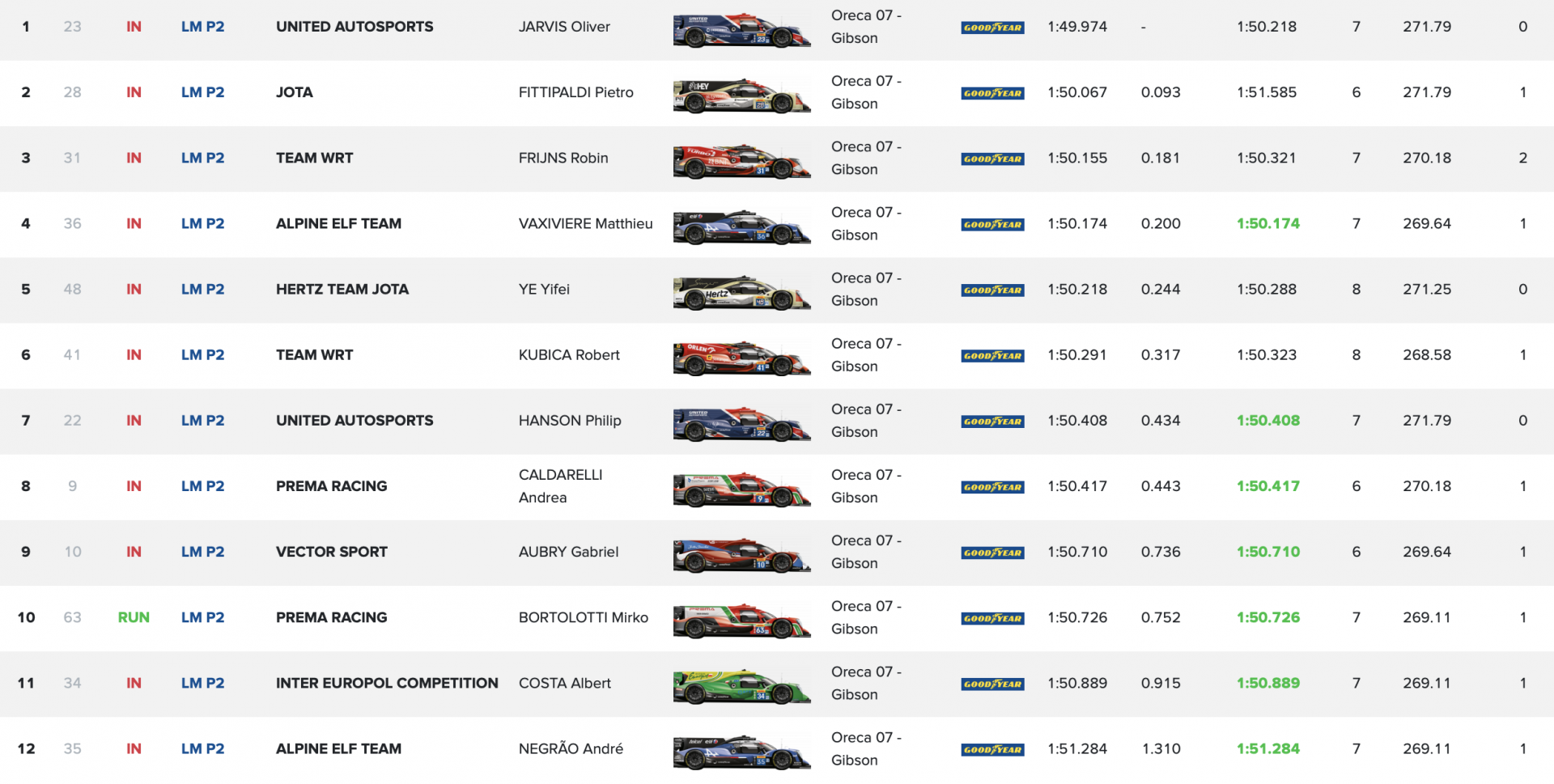Click driver name VAXIVIERE Matthieu
This screenshot has width=1554, height=784.
(x=585, y=223)
